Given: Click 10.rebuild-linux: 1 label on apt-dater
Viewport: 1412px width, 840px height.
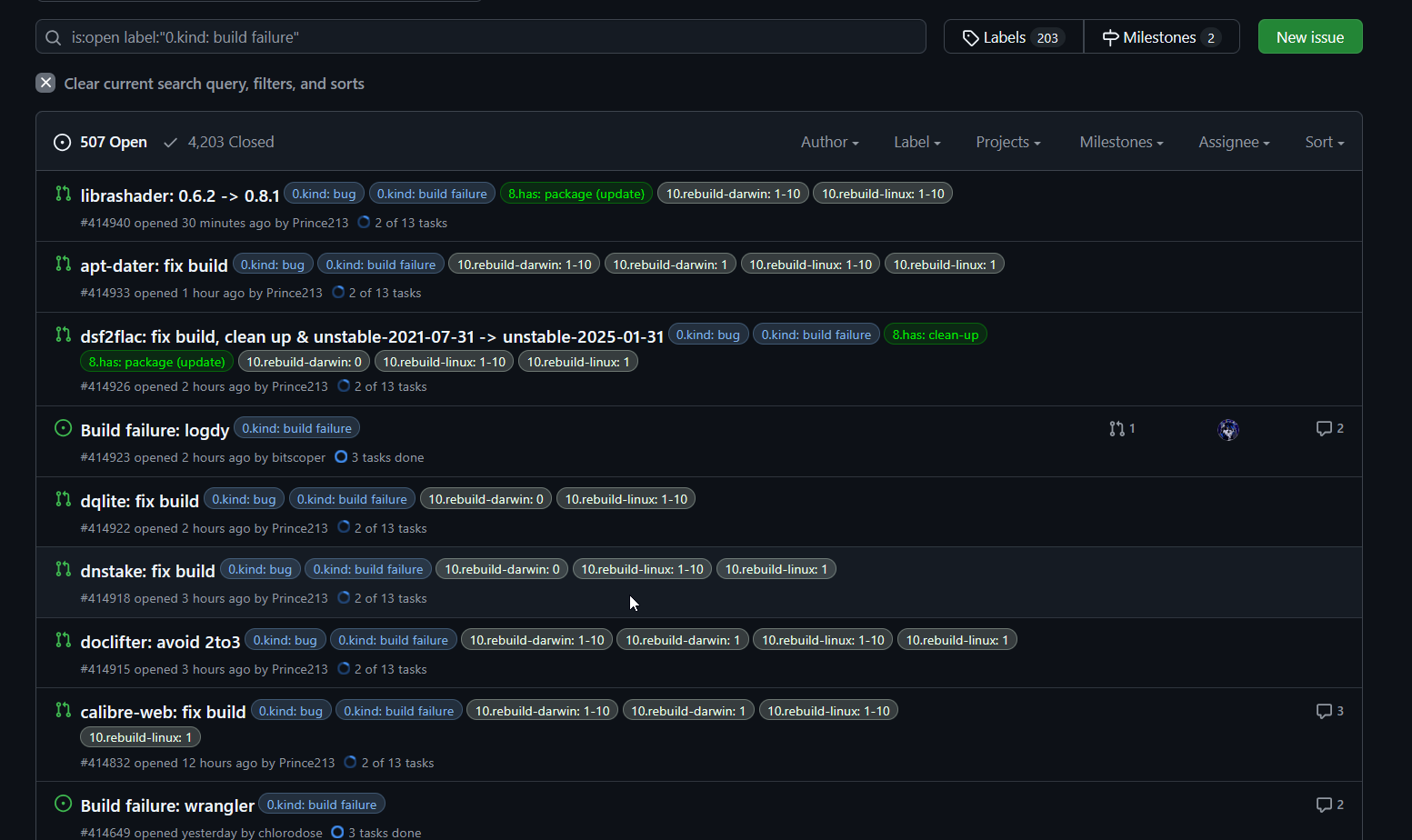Looking at the screenshot, I should [x=945, y=265].
